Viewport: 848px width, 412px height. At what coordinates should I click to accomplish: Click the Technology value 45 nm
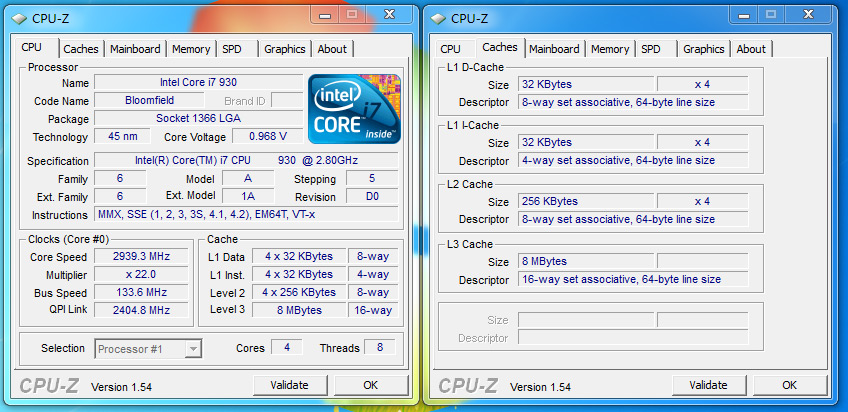click(123, 136)
